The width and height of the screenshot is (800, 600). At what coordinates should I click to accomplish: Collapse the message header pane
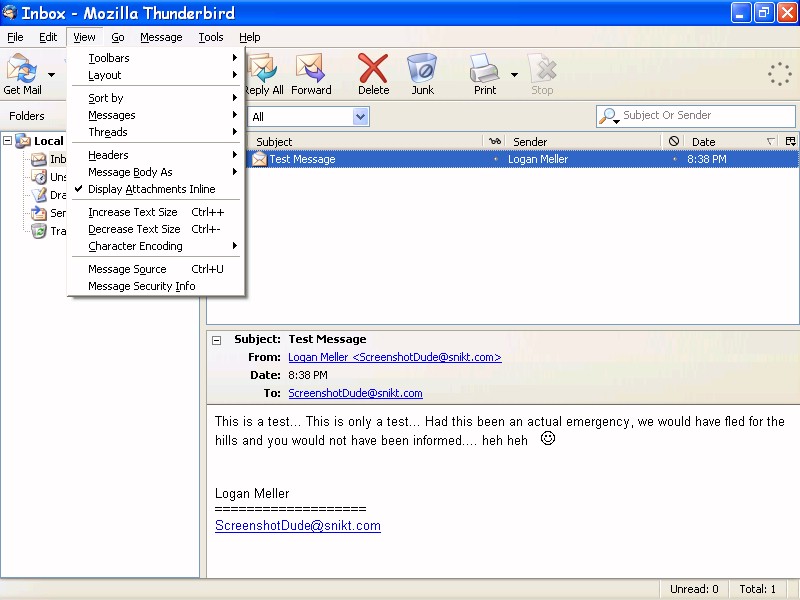click(217, 340)
